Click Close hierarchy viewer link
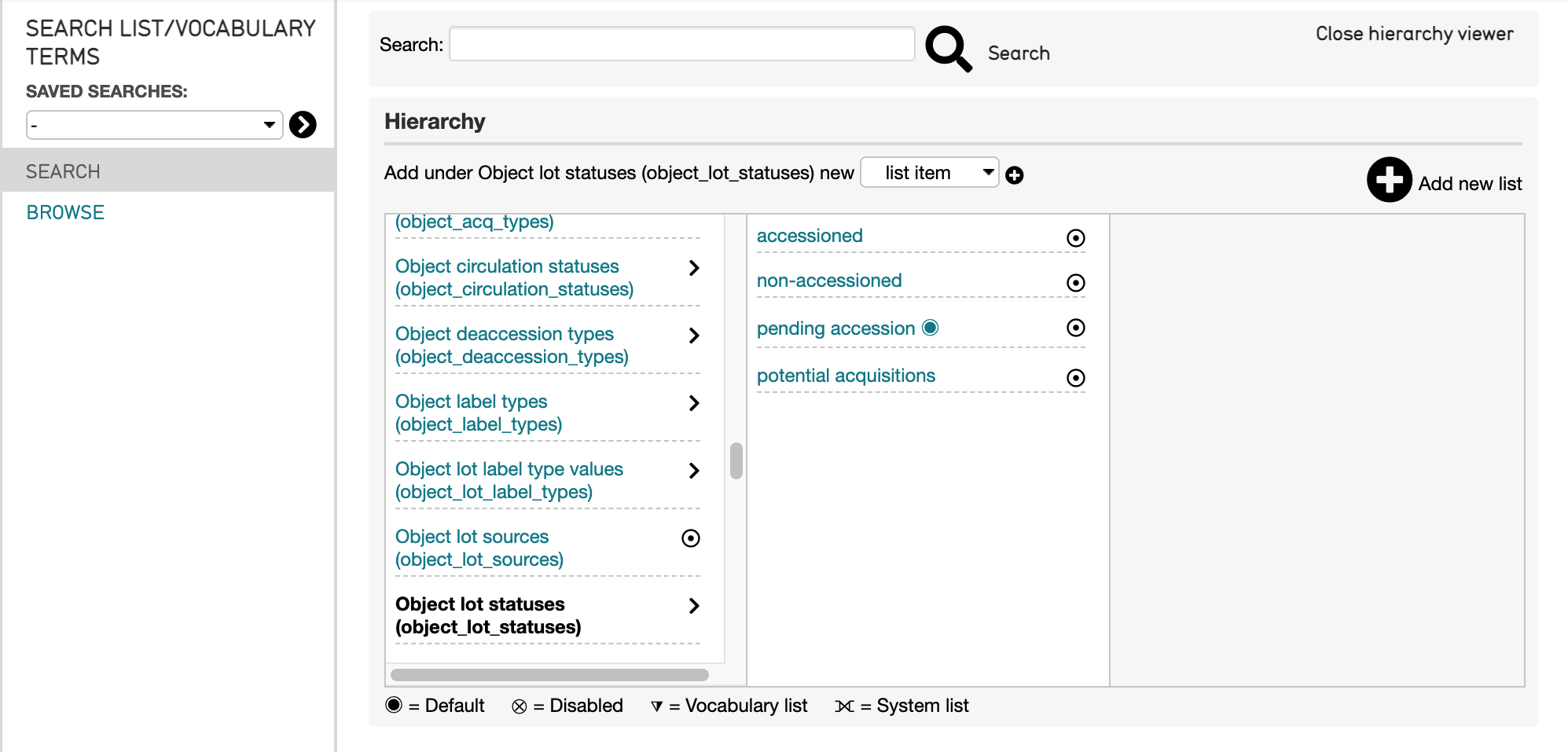 pos(1414,34)
